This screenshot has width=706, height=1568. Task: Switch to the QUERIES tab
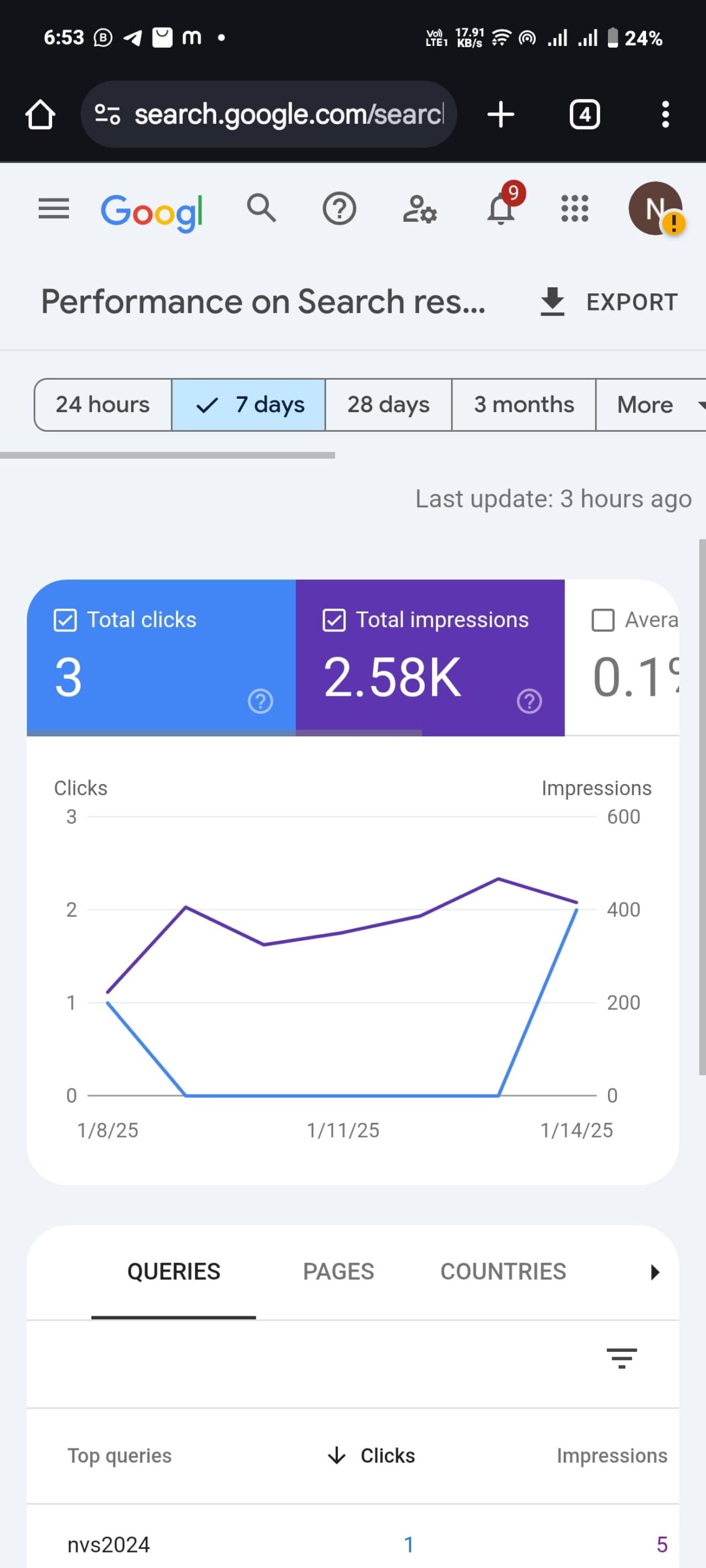[x=174, y=1272]
